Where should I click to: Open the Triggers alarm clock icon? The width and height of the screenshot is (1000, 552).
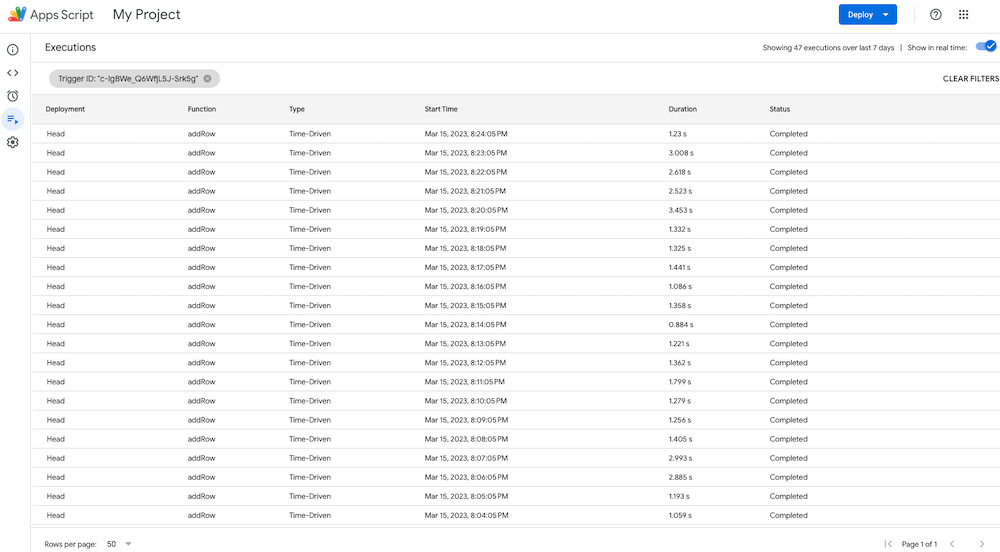pos(13,96)
